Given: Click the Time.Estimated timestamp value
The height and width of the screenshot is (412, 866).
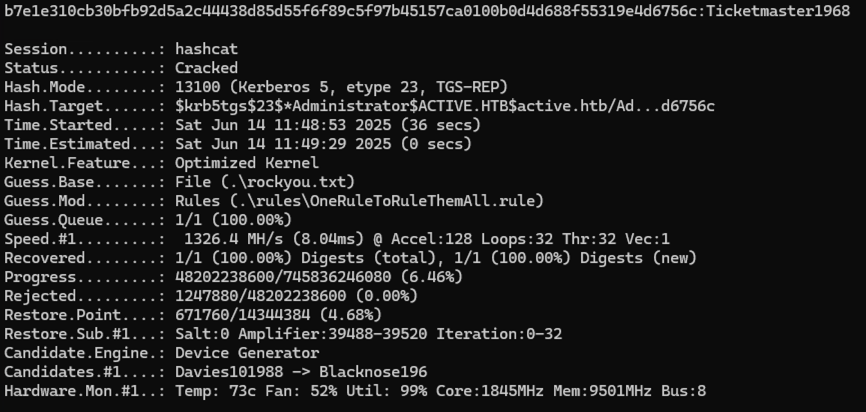Looking at the screenshot, I should point(287,144).
